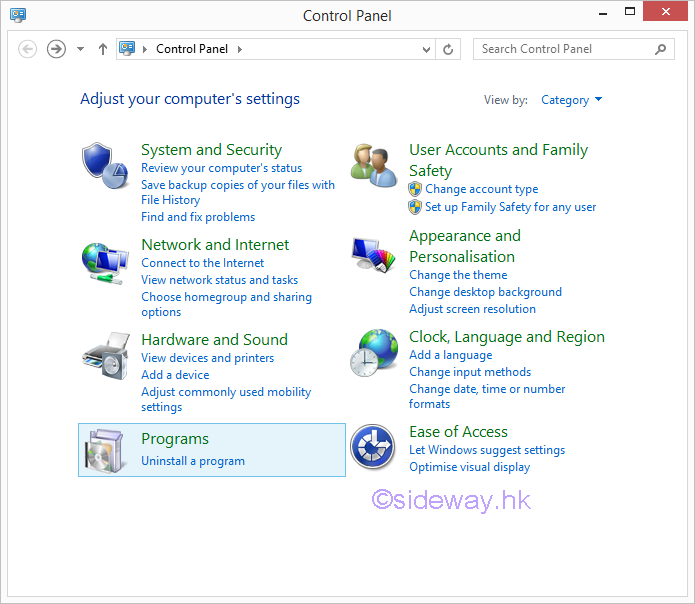The height and width of the screenshot is (604, 695).
Task: Expand the View by Category dropdown
Action: click(572, 100)
